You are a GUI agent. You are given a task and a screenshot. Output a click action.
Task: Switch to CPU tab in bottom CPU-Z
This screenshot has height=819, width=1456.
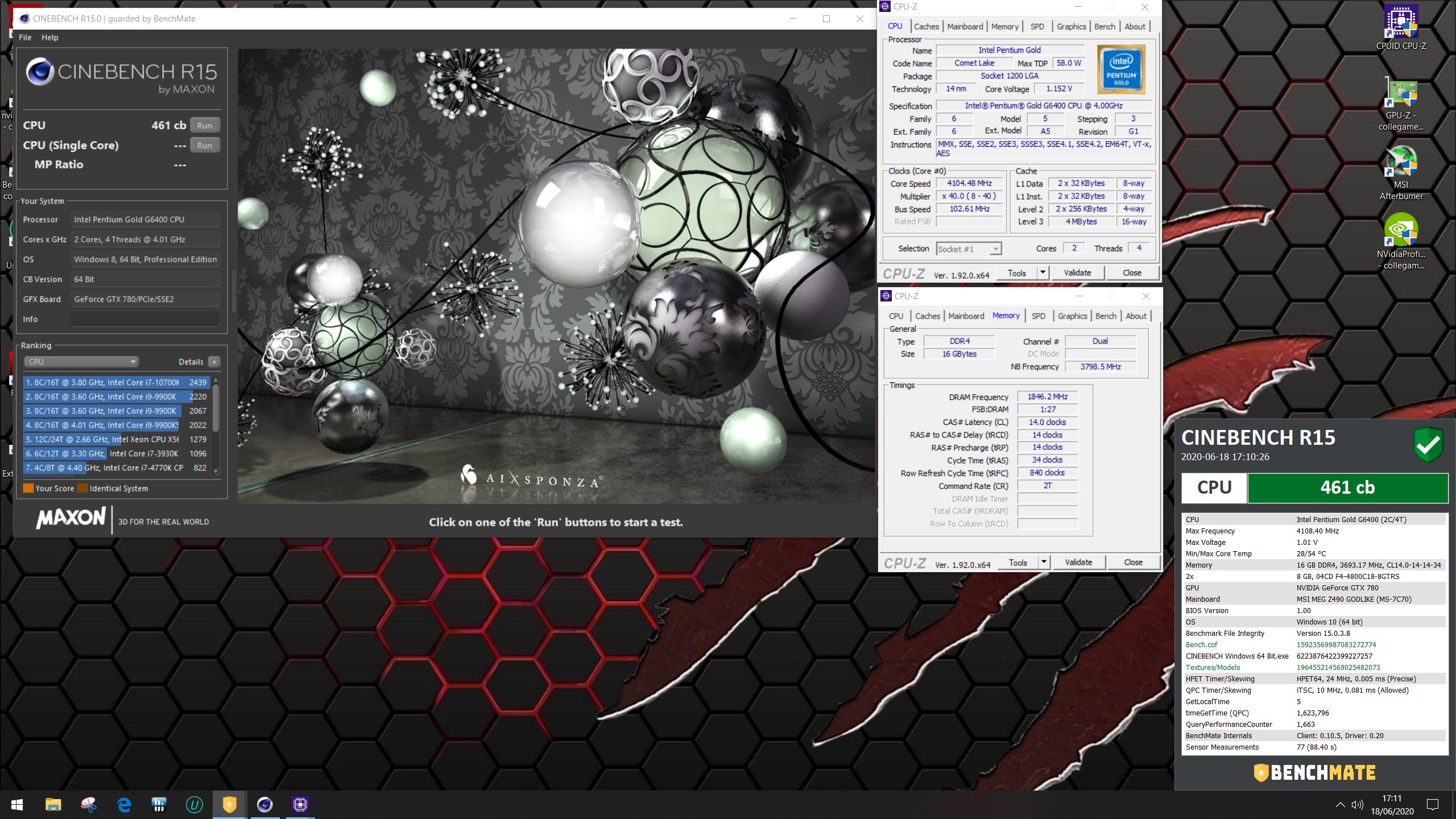(896, 316)
